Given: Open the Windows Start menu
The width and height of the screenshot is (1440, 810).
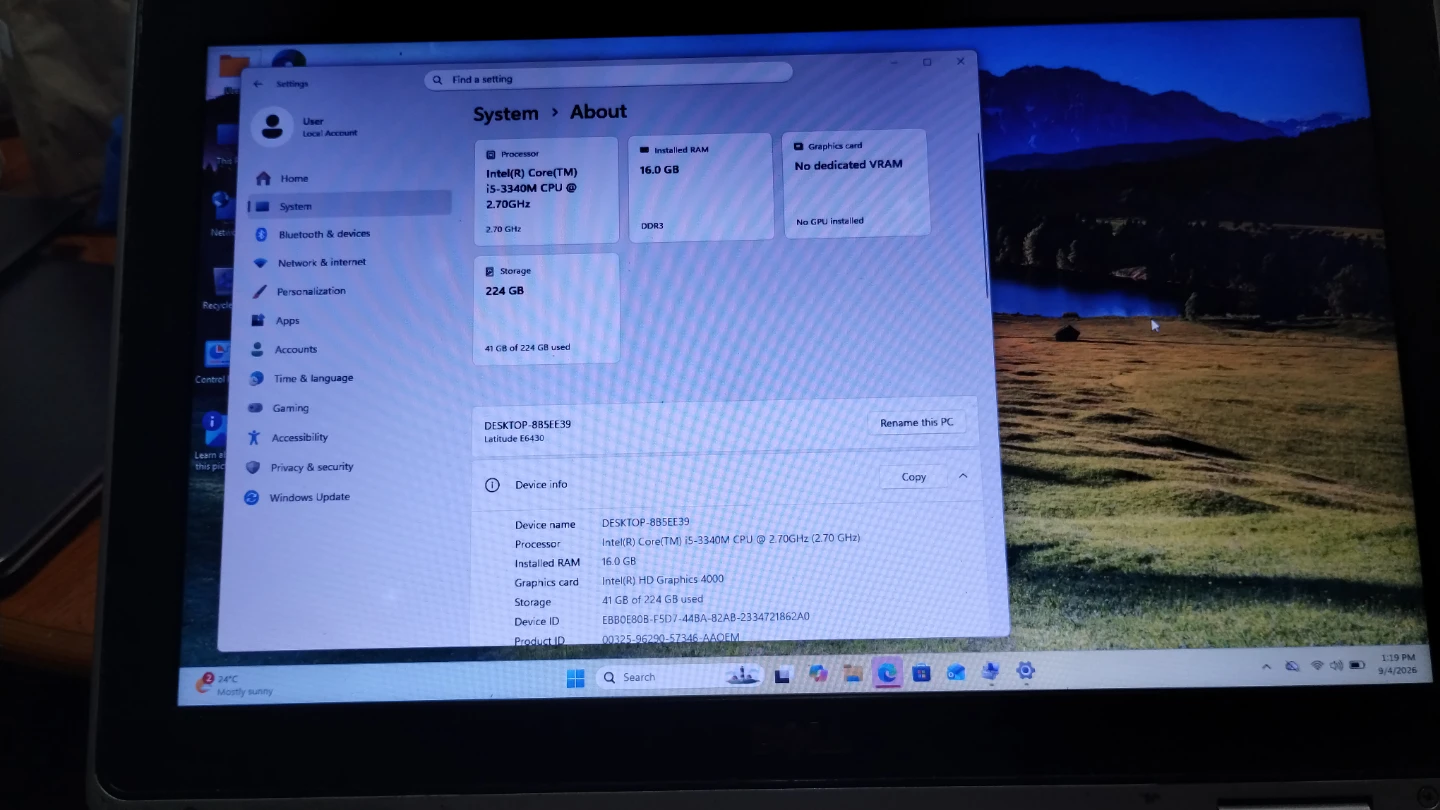Looking at the screenshot, I should (575, 679).
